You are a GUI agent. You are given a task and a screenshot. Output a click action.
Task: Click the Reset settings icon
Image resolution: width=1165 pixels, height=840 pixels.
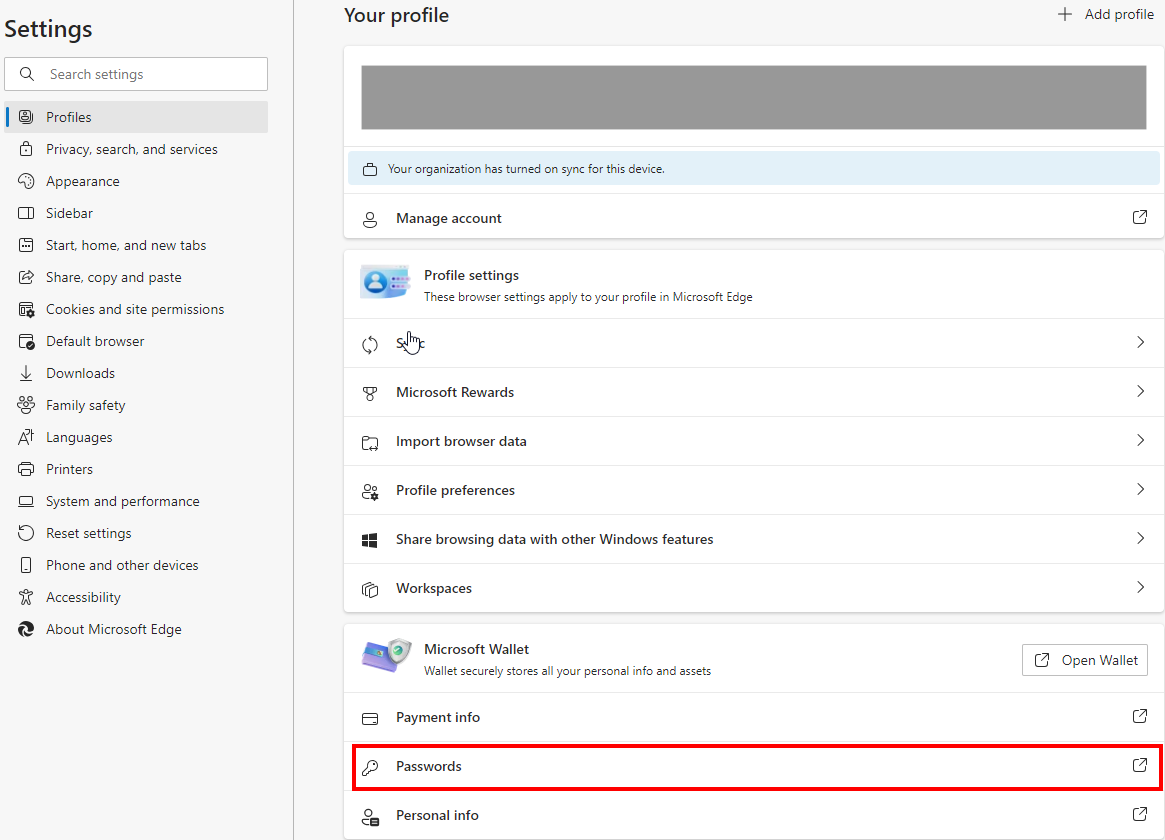point(26,533)
